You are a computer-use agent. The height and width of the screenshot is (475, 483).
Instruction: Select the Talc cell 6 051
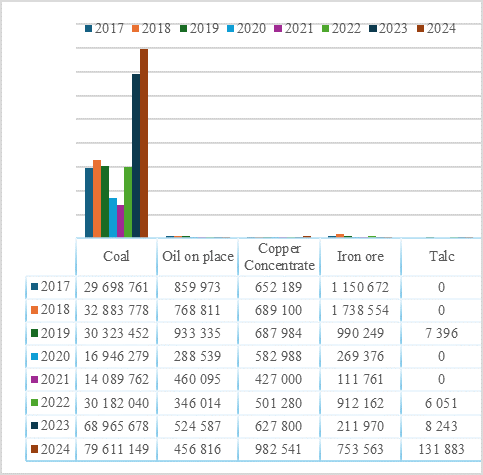[x=442, y=403]
